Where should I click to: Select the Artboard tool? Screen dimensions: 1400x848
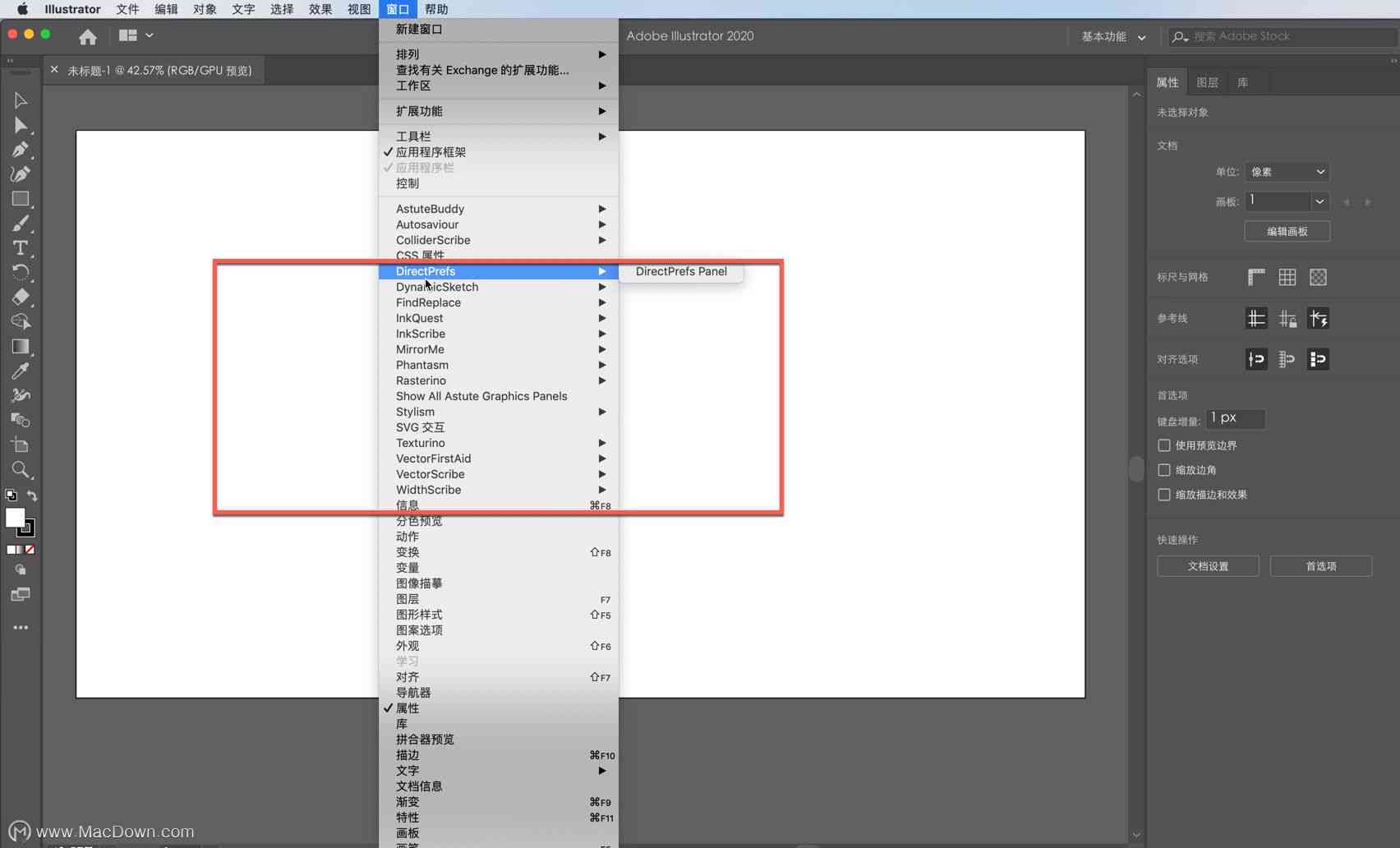(21, 445)
